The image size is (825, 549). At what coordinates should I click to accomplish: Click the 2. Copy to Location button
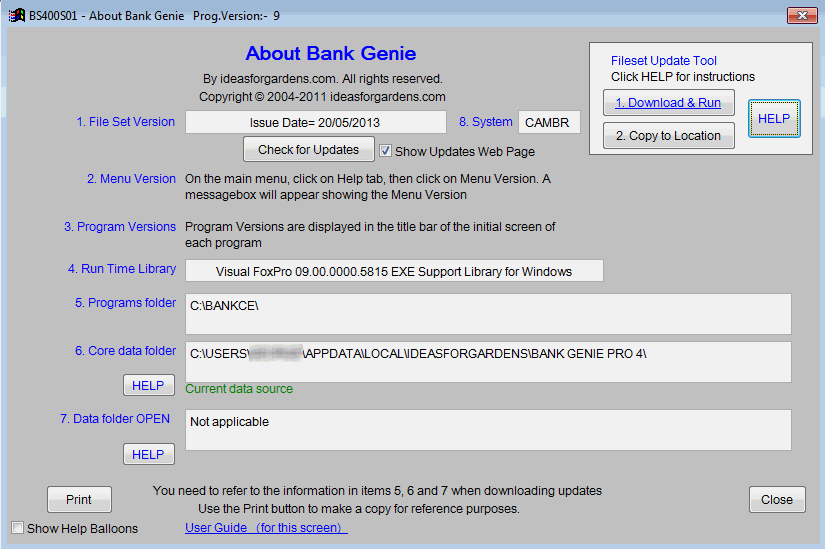click(668, 136)
